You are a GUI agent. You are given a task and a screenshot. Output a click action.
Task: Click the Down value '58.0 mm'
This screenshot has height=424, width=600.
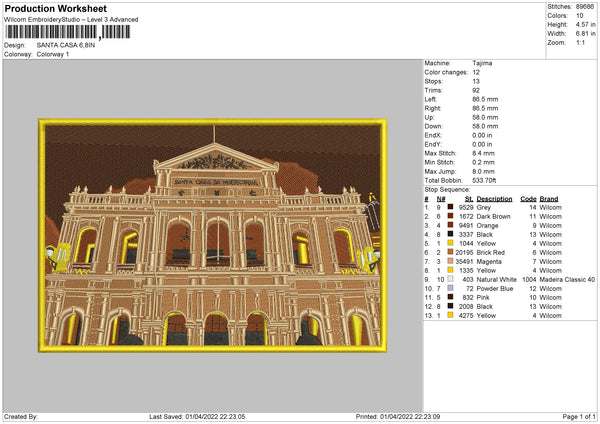485,126
